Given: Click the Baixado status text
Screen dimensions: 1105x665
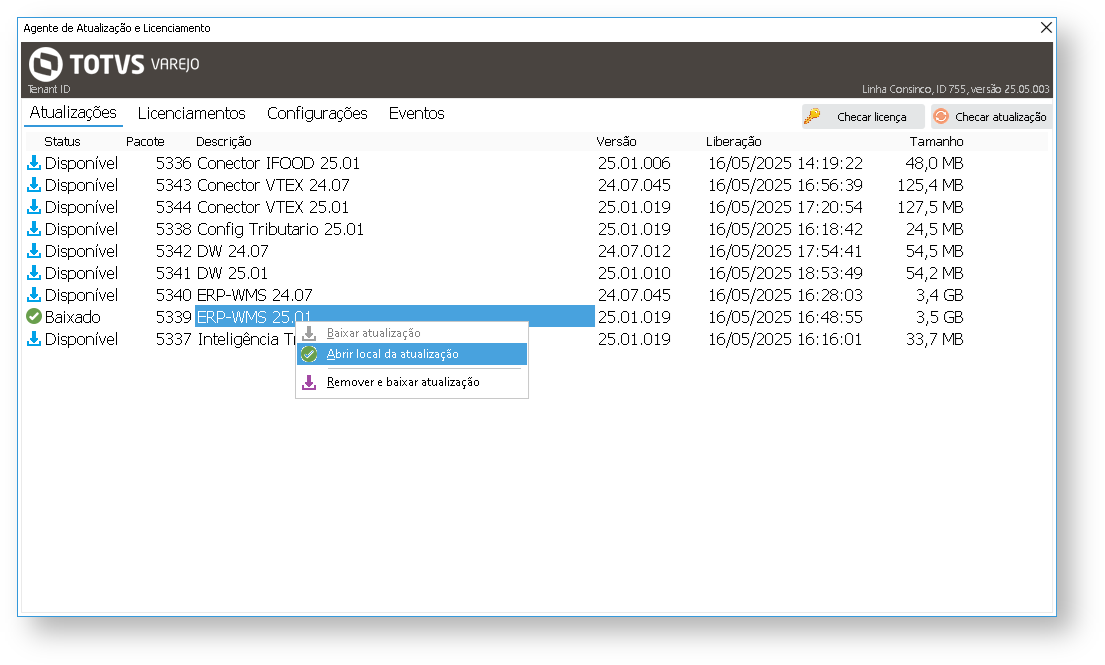Looking at the screenshot, I should (x=73, y=317).
